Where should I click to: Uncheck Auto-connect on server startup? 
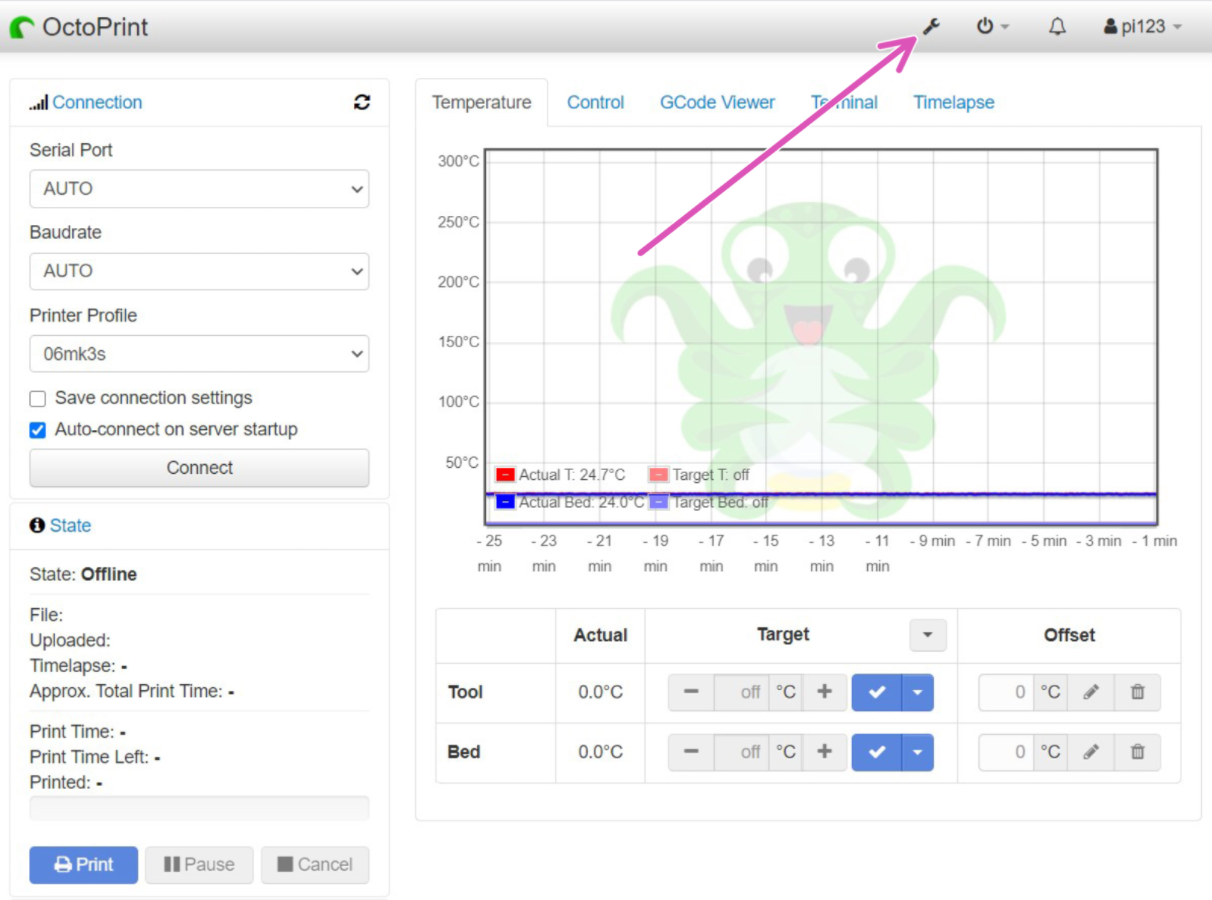point(38,430)
